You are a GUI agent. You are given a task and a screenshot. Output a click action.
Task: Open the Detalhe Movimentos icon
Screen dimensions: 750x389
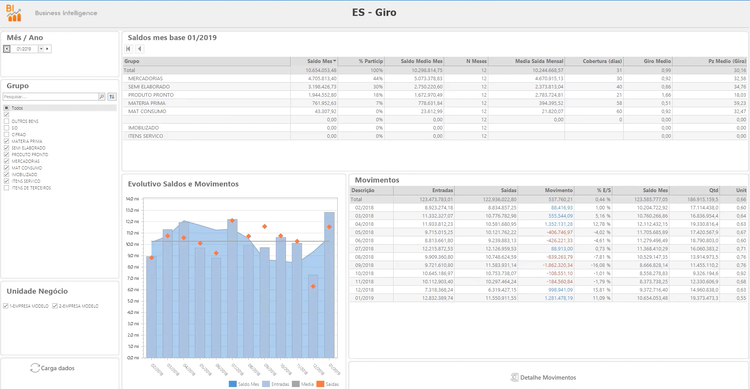515,378
